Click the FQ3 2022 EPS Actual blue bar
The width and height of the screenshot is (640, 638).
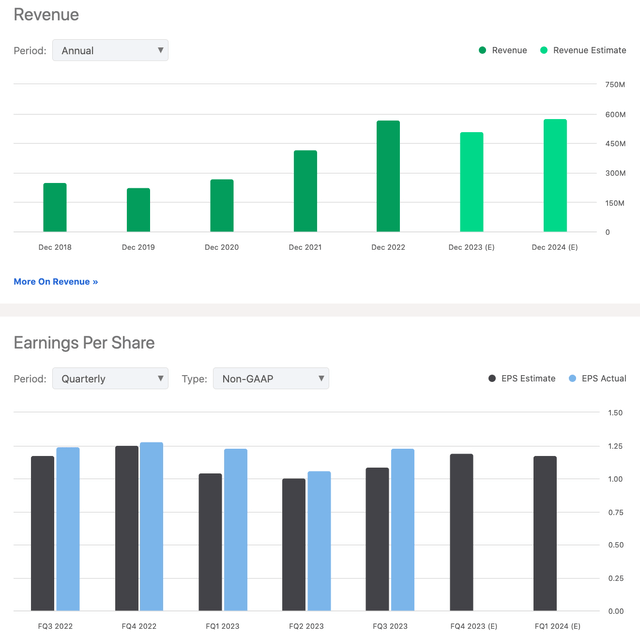click(68, 530)
